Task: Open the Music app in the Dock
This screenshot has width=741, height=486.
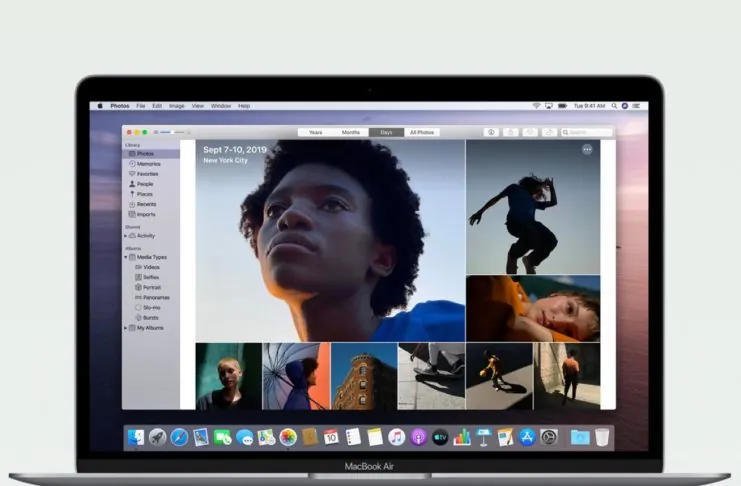Action: pos(397,437)
